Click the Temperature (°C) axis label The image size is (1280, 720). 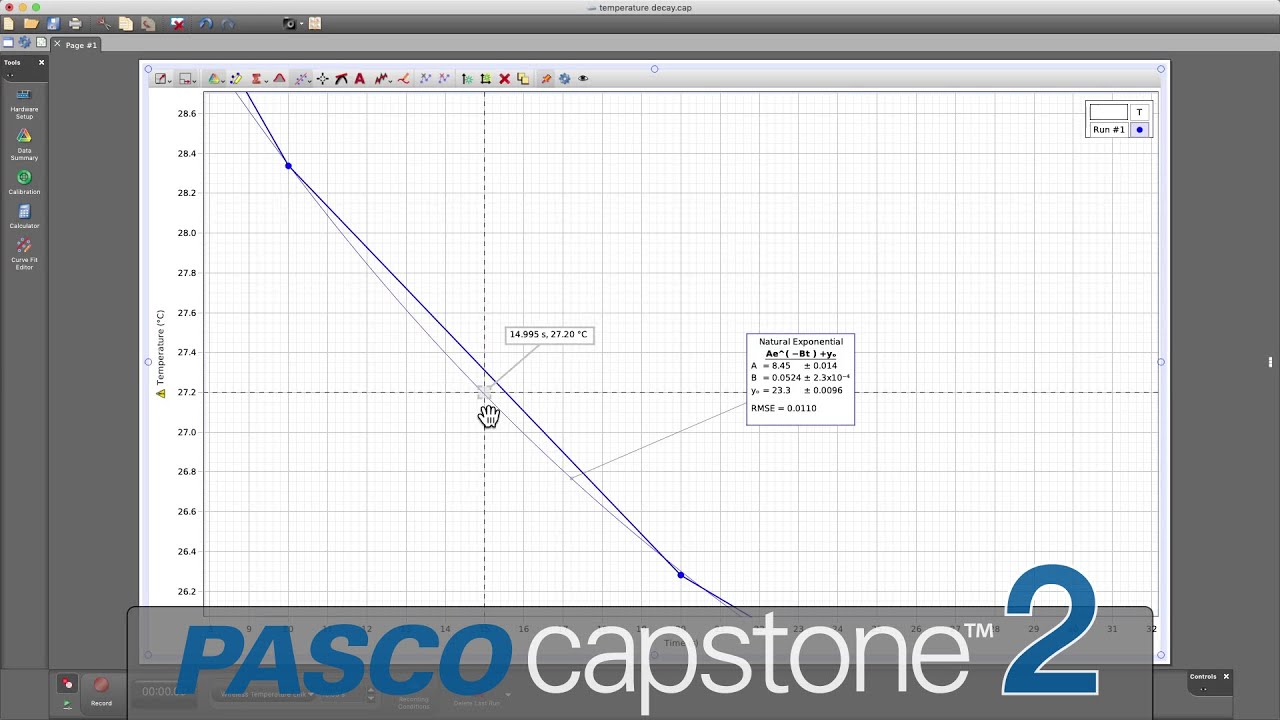point(160,347)
